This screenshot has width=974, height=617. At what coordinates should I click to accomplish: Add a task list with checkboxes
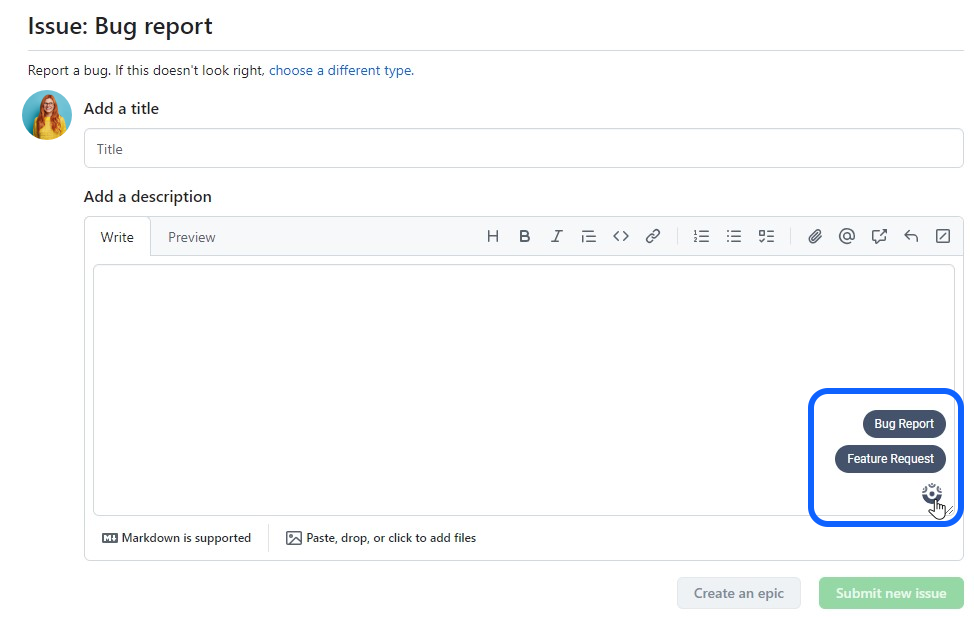pos(766,237)
